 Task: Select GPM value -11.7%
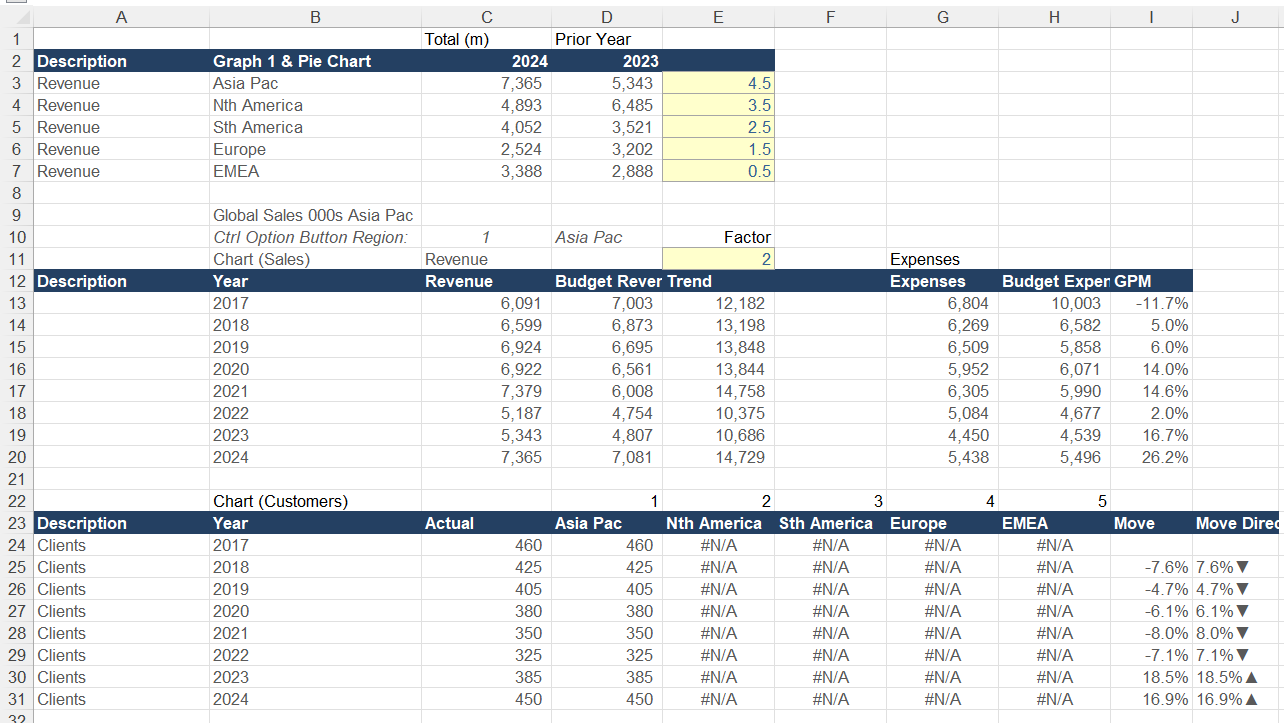click(1151, 303)
